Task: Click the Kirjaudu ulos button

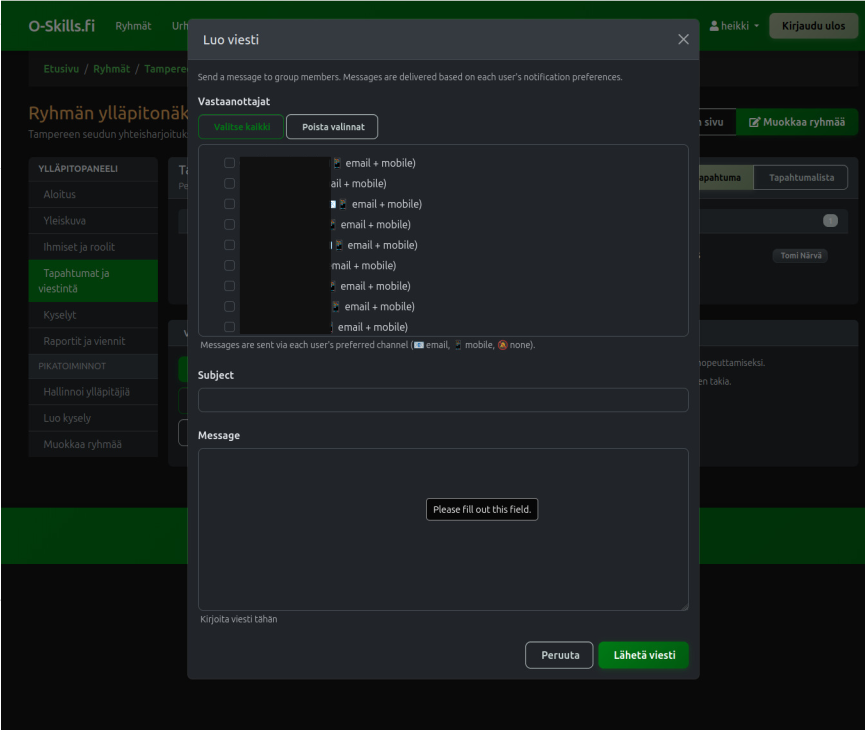Action: (812, 26)
